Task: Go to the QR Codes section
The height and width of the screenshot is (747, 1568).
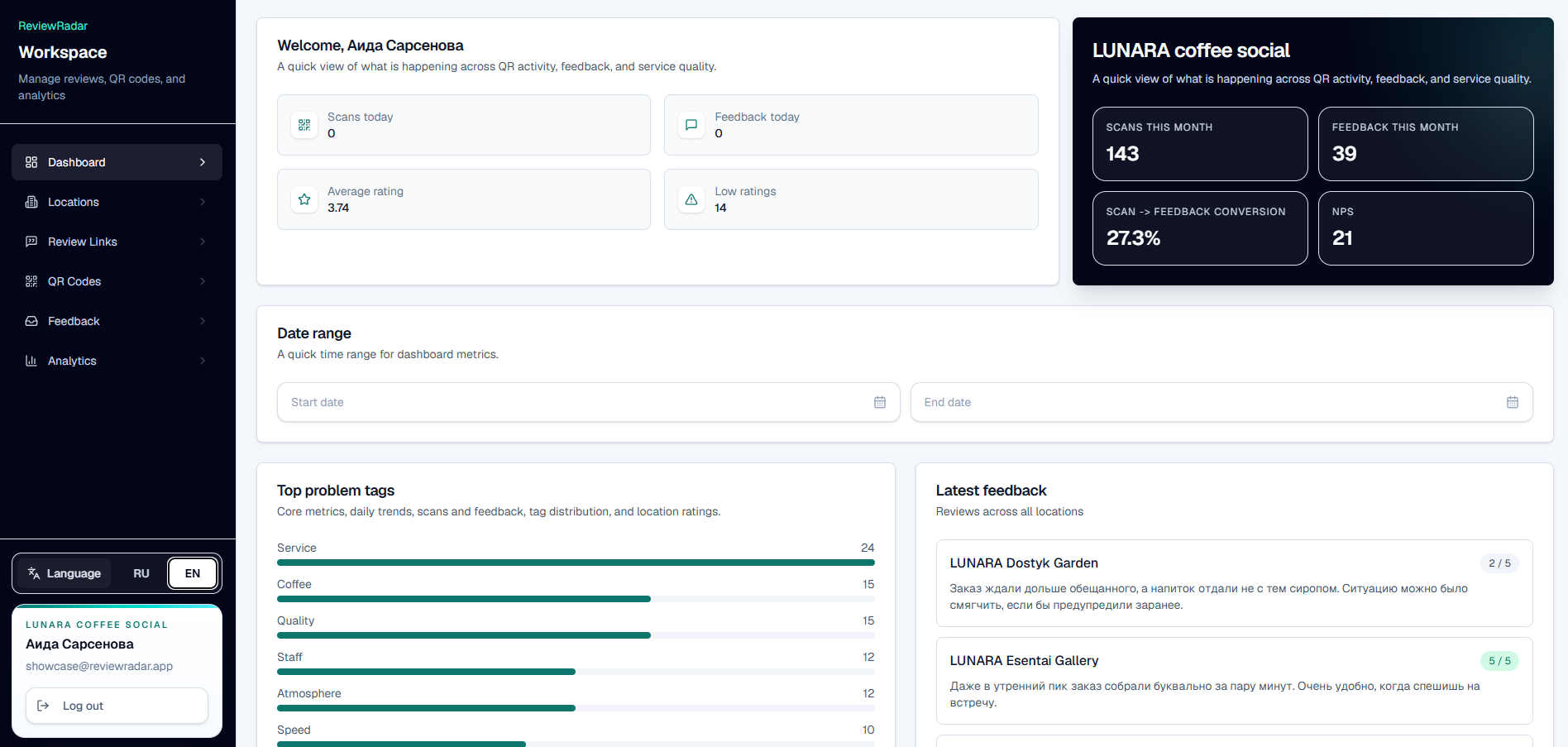Action: click(117, 281)
